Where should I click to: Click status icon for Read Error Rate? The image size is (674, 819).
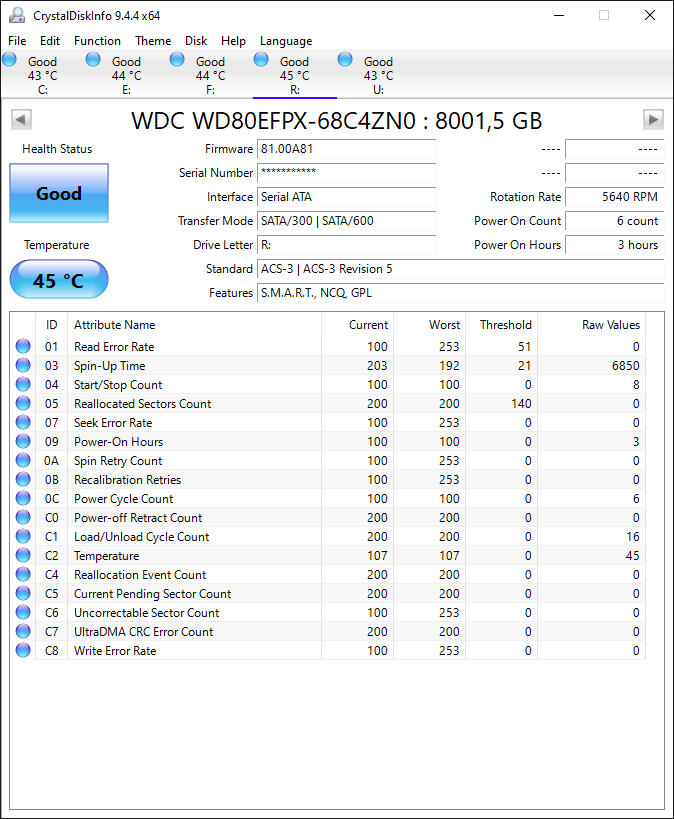point(23,346)
